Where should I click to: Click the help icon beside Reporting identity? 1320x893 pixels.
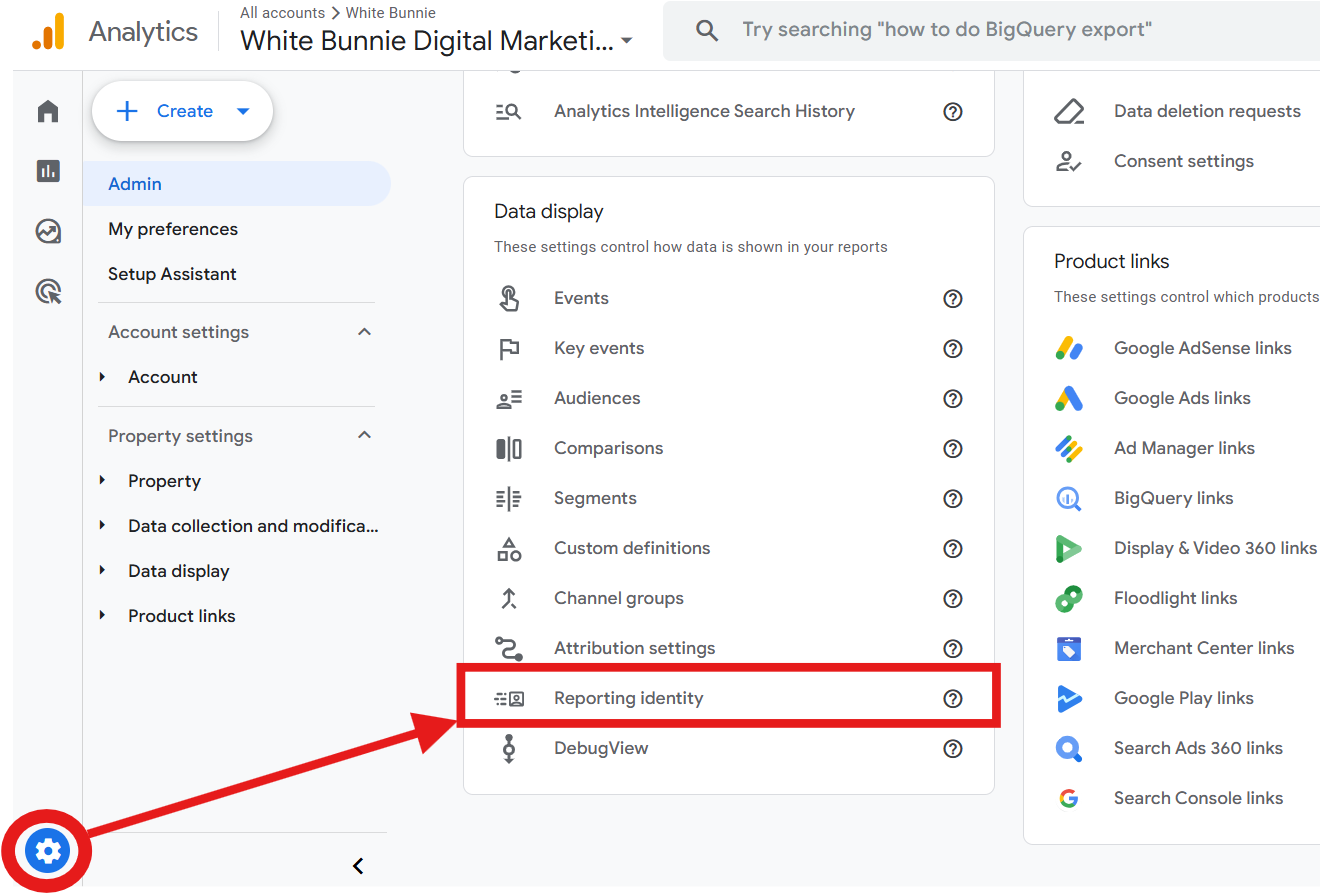[x=953, y=698]
